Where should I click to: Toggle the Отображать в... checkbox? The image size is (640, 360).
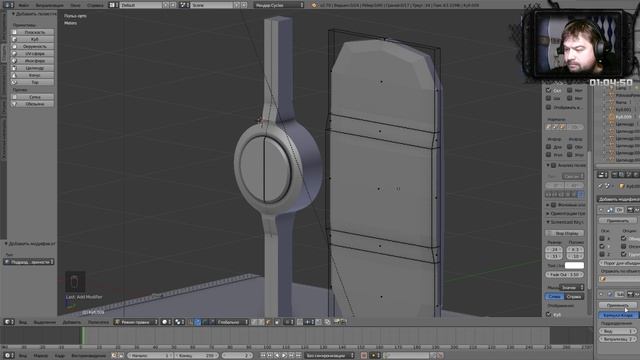click(x=549, y=107)
